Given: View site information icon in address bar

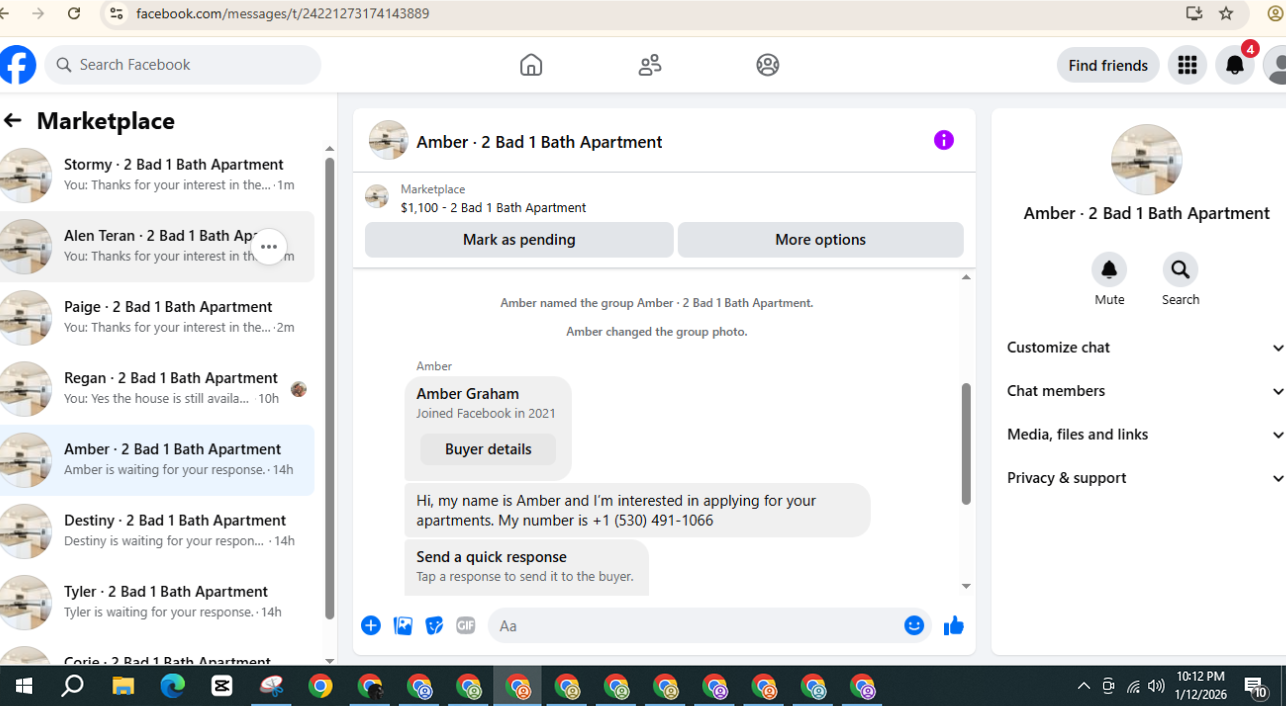Looking at the screenshot, I should pos(116,13).
